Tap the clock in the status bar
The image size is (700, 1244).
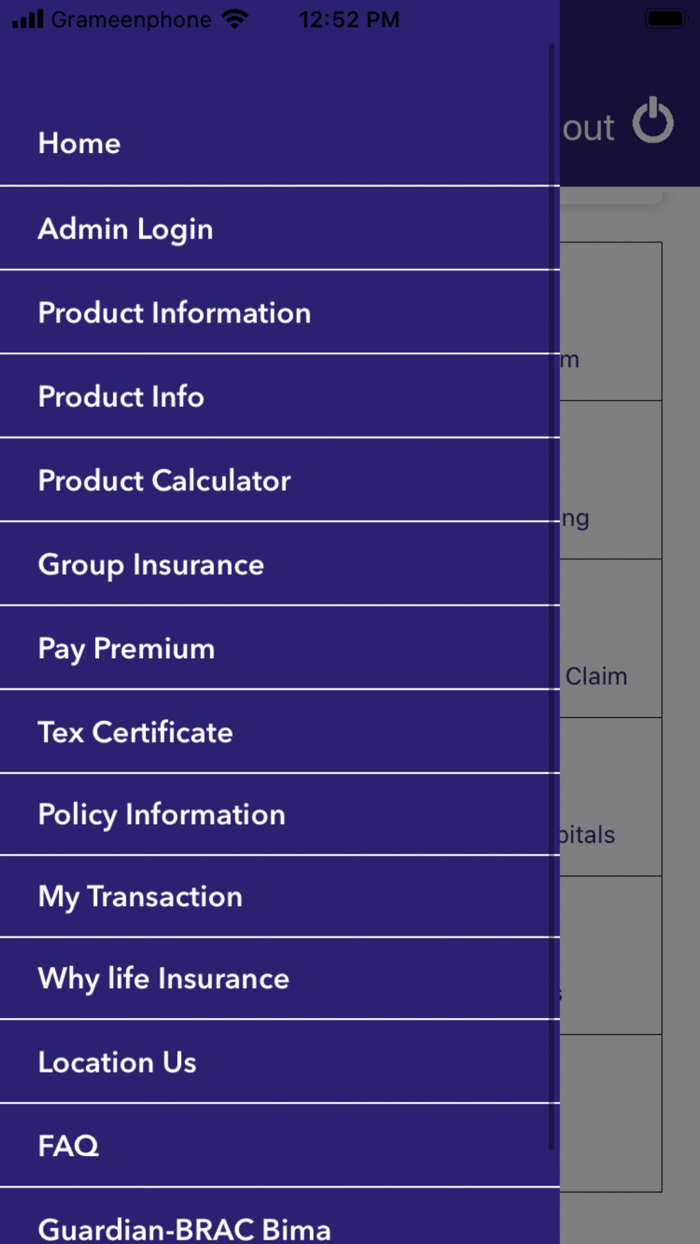tap(349, 17)
